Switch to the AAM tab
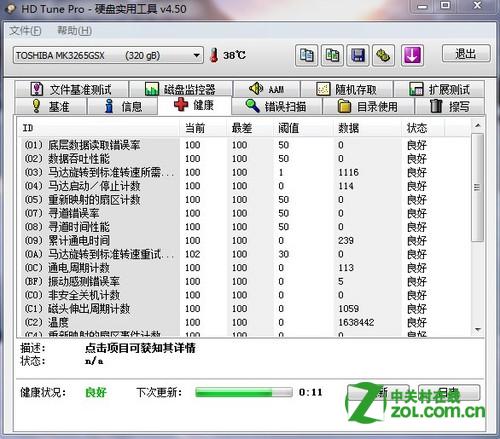 (x=267, y=89)
